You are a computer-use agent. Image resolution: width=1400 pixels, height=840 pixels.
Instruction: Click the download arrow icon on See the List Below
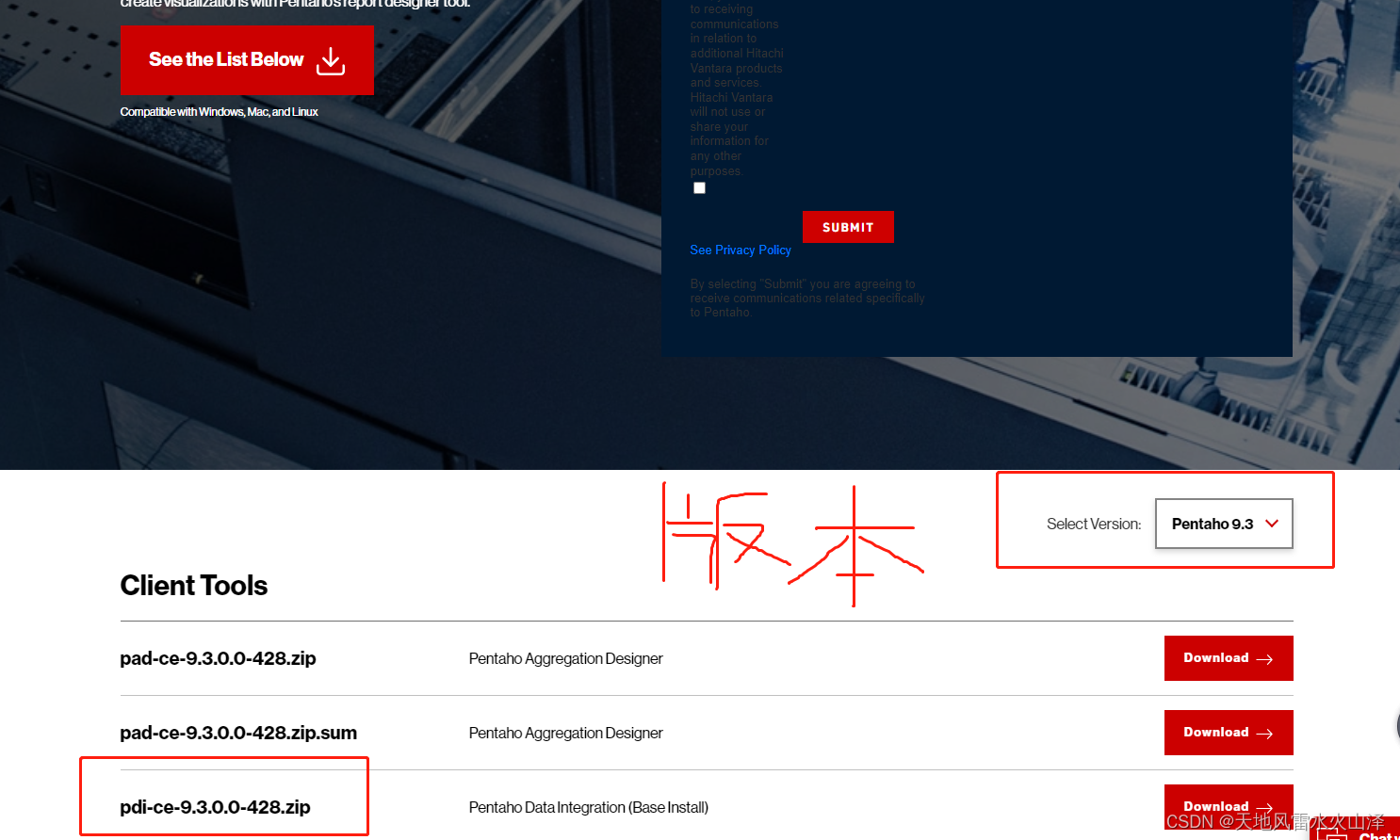coord(331,61)
